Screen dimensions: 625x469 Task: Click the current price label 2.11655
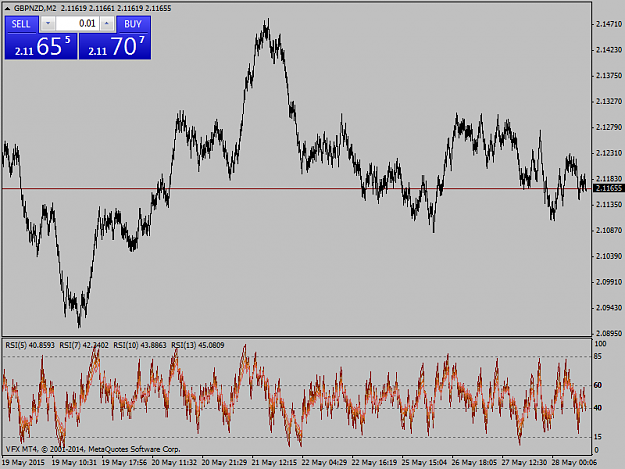pyautogui.click(x=608, y=188)
